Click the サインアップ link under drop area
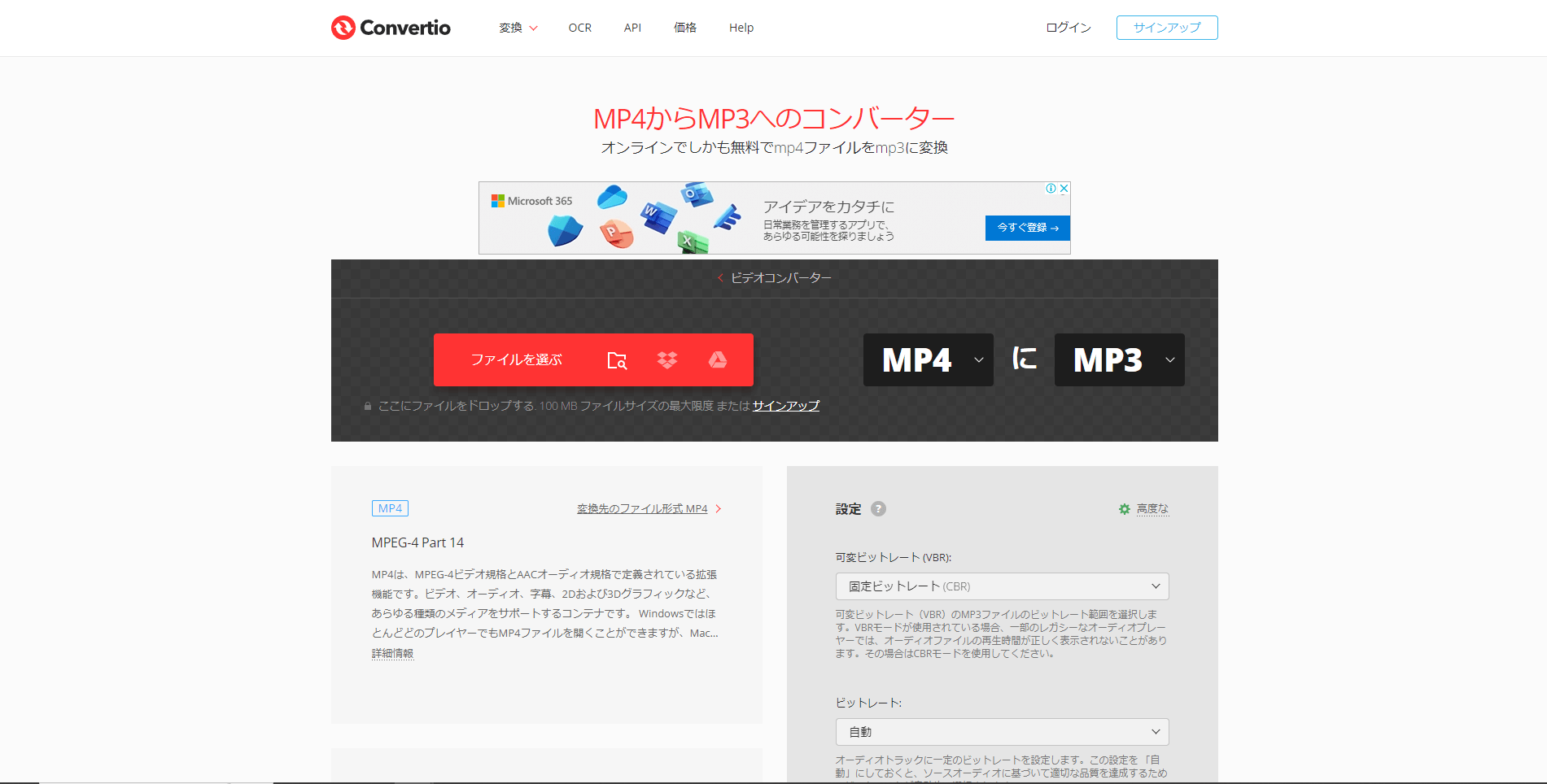The image size is (1547, 784). (x=786, y=406)
